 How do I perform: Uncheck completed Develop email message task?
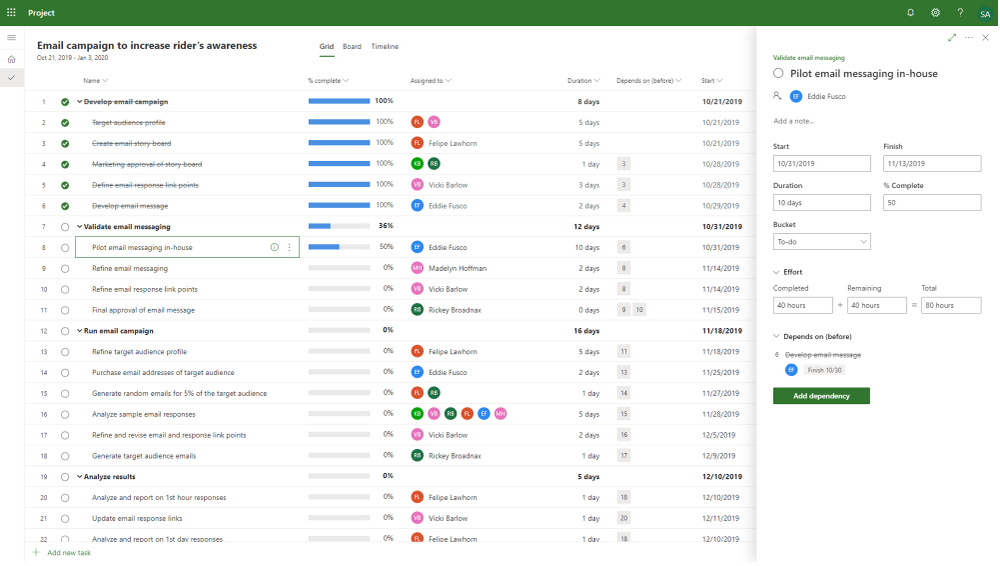(x=65, y=206)
